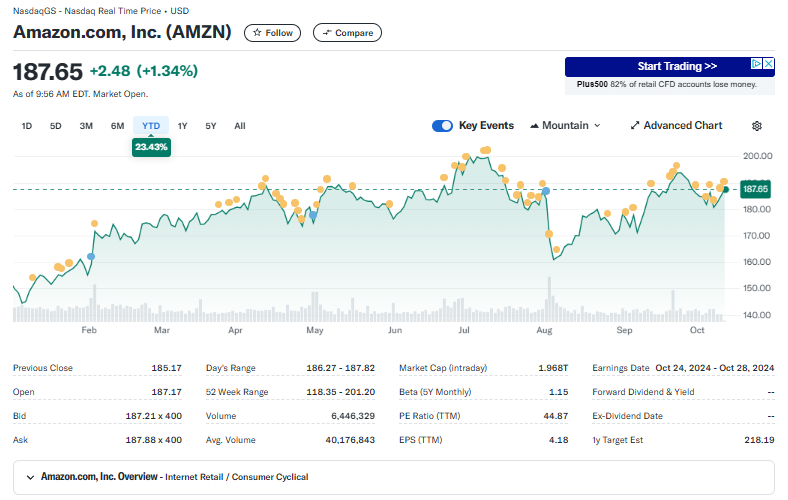Click the Ex-Dividend Date label
This screenshot has width=788, height=500.
point(627,416)
